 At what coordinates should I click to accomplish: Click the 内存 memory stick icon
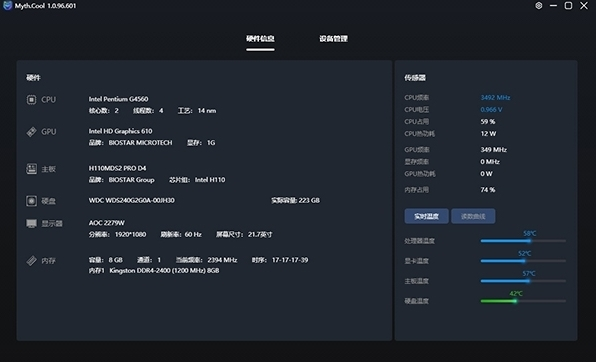tap(31, 260)
